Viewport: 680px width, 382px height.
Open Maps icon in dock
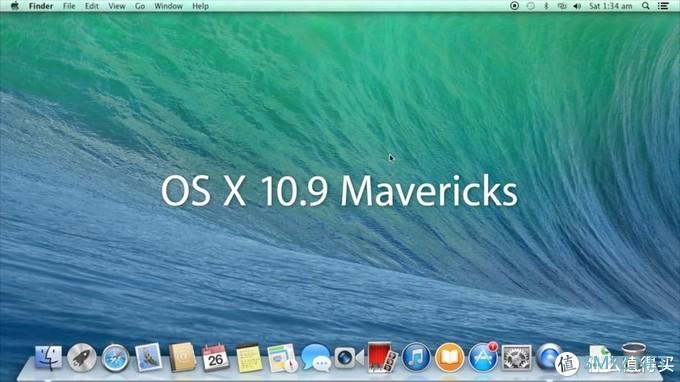coord(282,358)
